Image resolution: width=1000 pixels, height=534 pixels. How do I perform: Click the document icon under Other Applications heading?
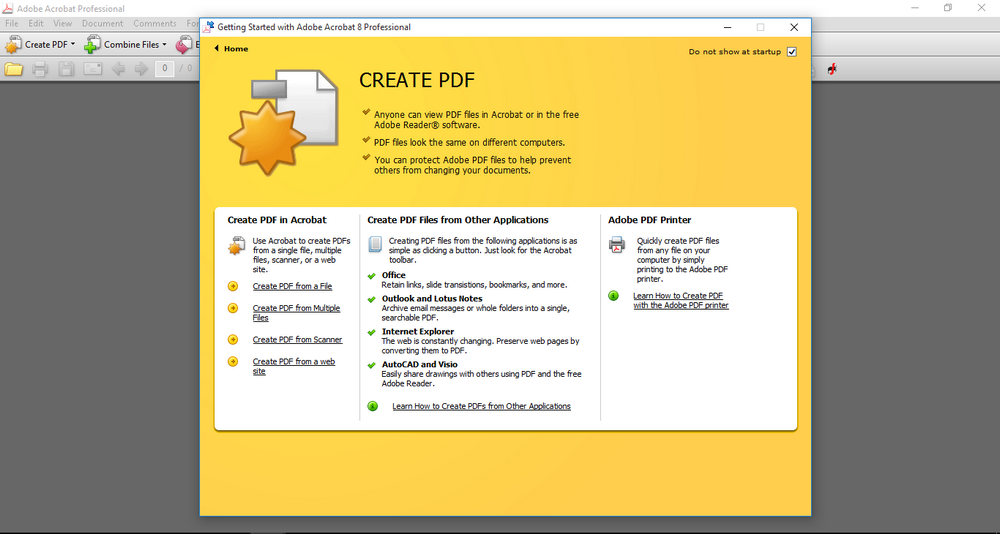pos(376,244)
